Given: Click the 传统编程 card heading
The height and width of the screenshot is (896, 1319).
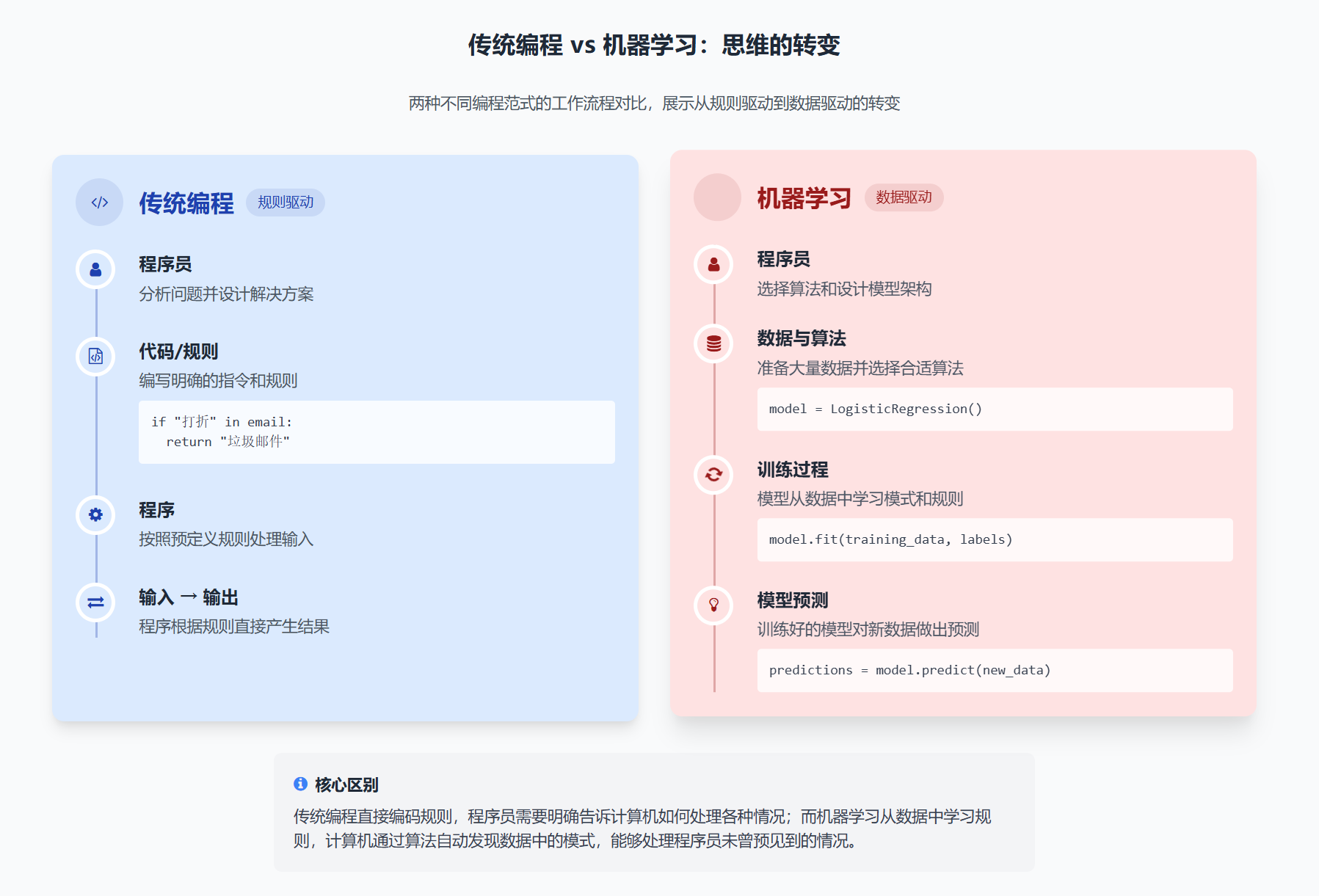Looking at the screenshot, I should pyautogui.click(x=186, y=203).
